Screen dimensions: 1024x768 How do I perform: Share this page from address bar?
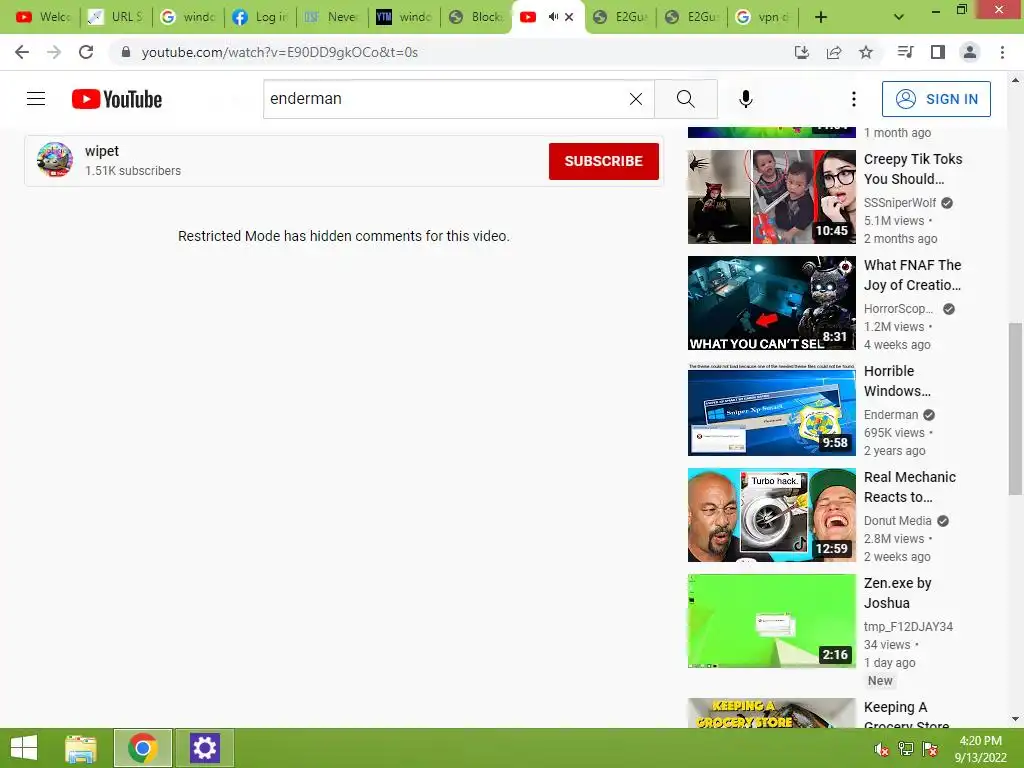834,52
